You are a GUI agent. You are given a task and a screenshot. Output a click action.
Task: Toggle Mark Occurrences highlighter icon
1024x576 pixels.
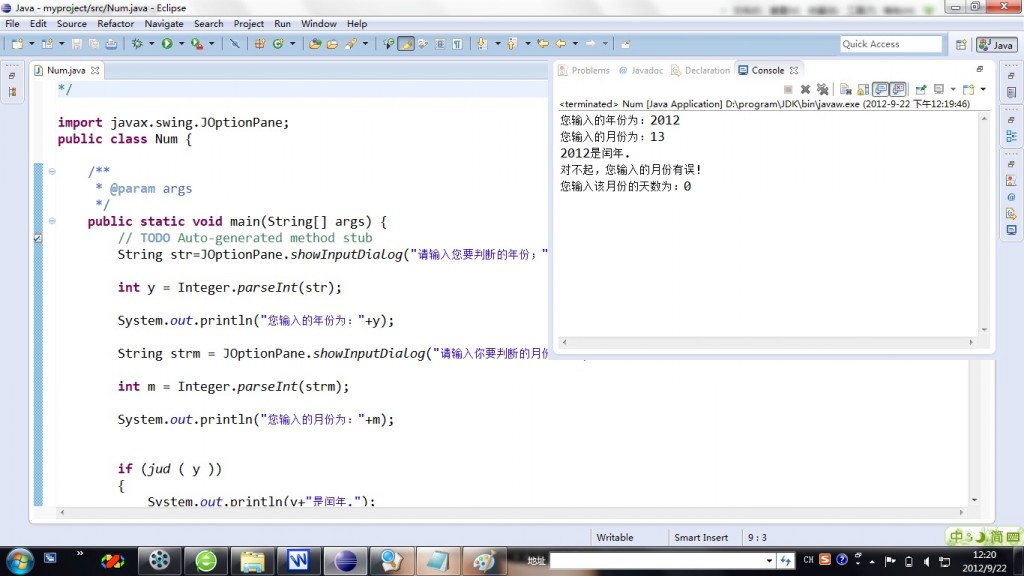tap(406, 44)
